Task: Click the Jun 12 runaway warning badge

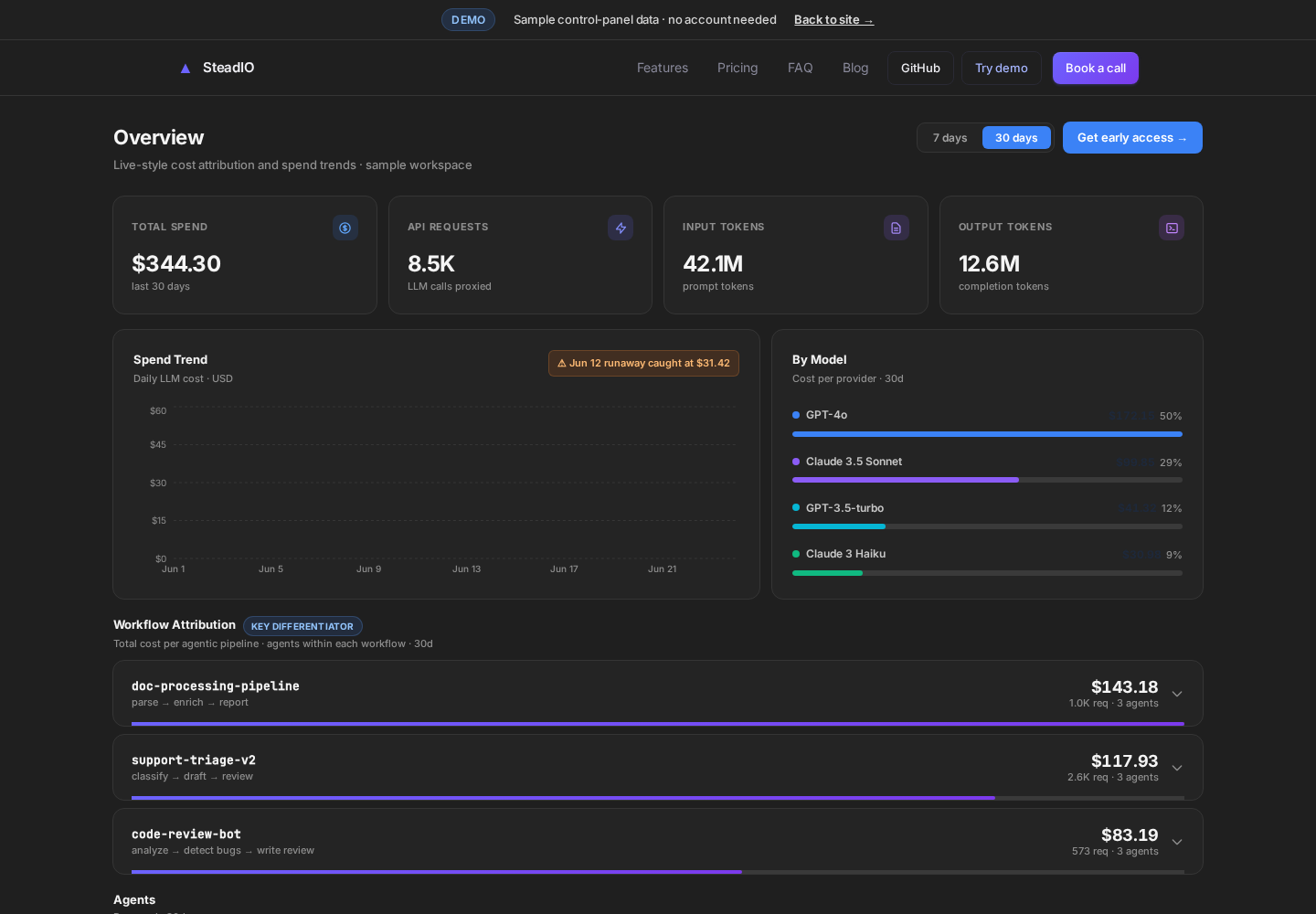Action: coord(643,363)
